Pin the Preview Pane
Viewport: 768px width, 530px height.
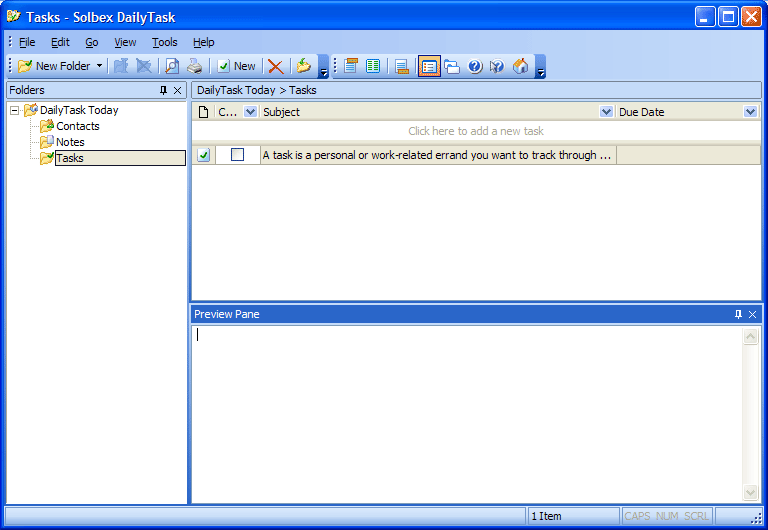click(x=738, y=314)
